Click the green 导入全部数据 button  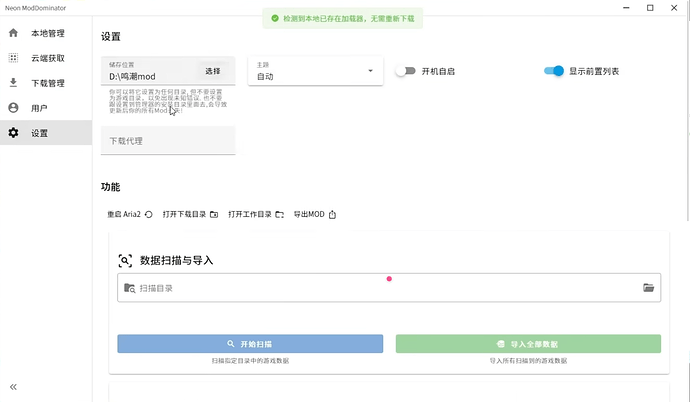(x=528, y=344)
